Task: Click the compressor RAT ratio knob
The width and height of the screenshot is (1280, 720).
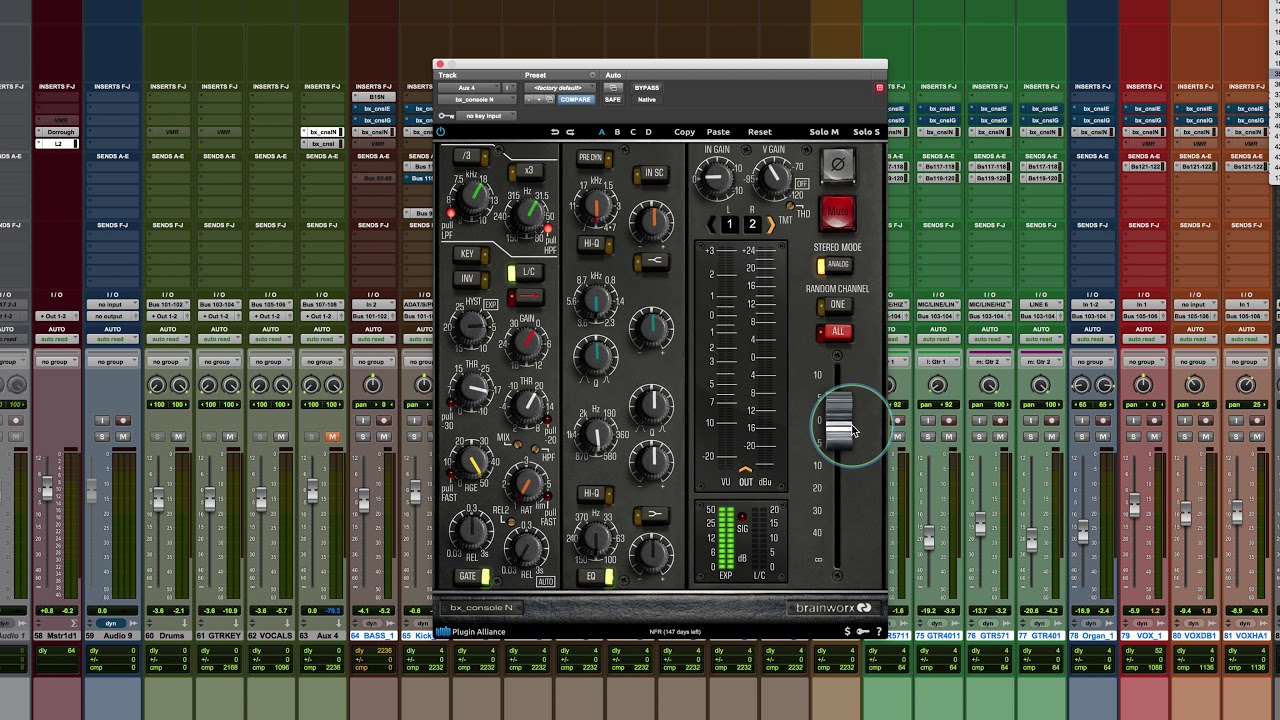Action: pos(526,483)
